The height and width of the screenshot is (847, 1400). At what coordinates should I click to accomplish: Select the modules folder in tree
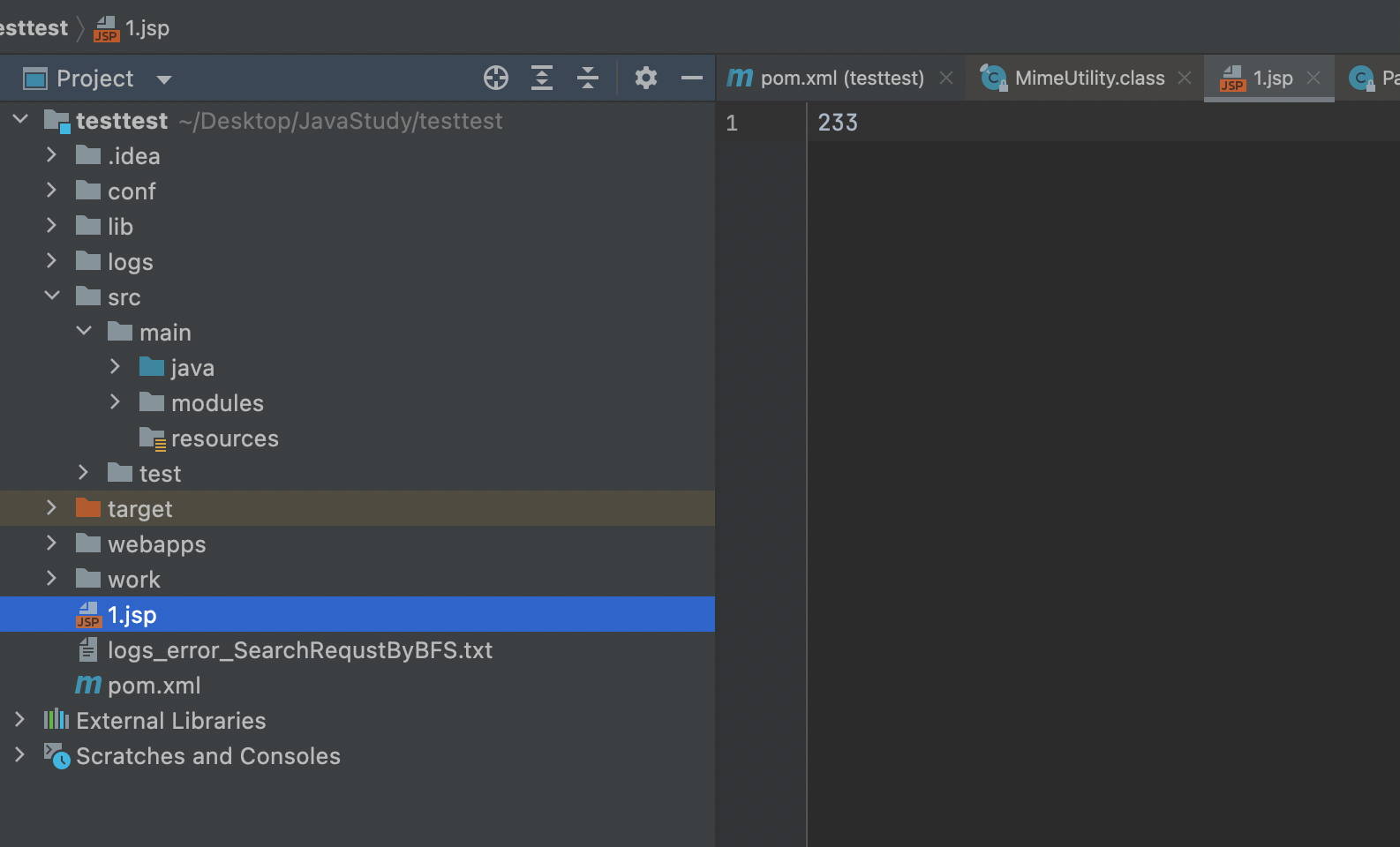pyautogui.click(x=217, y=403)
